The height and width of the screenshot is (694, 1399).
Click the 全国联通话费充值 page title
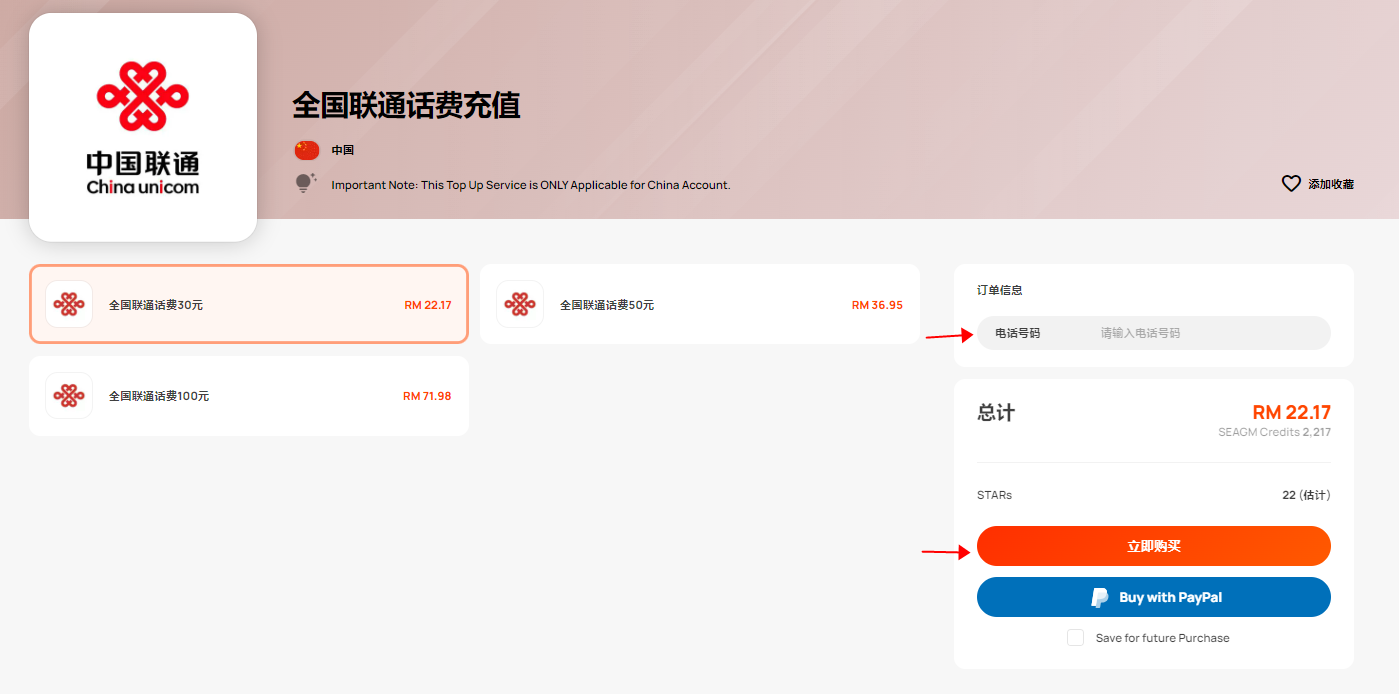click(406, 105)
